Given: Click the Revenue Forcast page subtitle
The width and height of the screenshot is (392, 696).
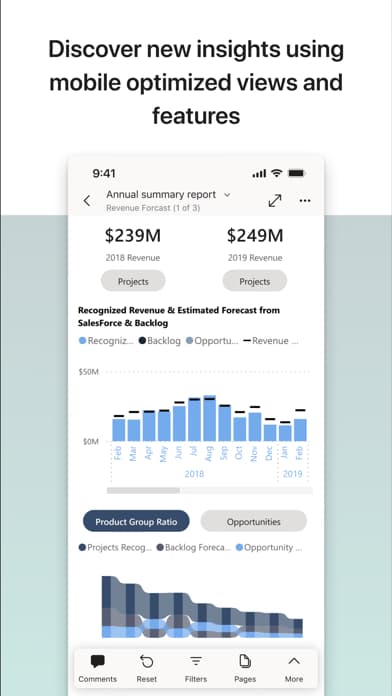Looking at the screenshot, I should point(153,207).
